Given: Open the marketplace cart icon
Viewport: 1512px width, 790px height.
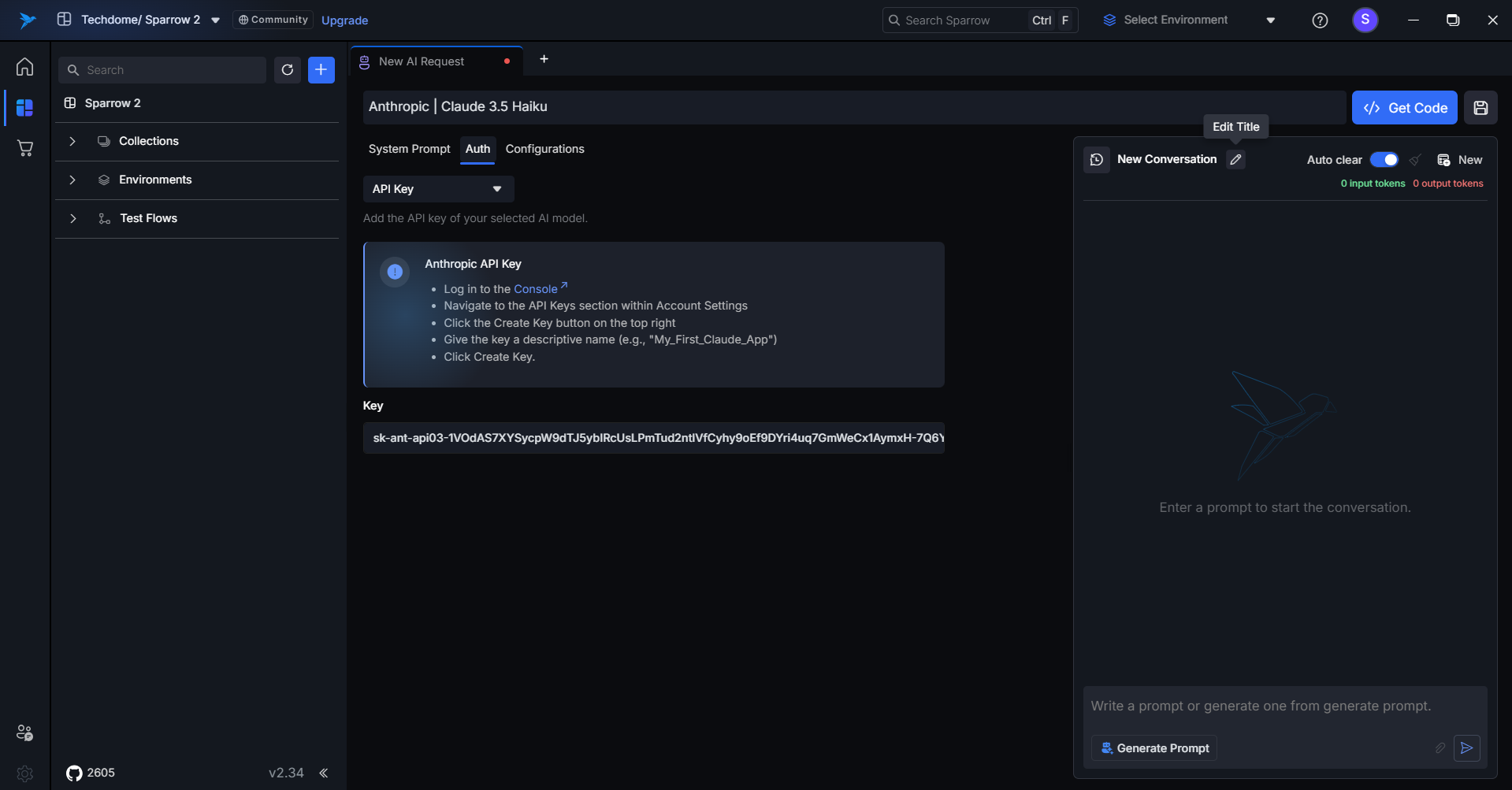Looking at the screenshot, I should pos(24,148).
